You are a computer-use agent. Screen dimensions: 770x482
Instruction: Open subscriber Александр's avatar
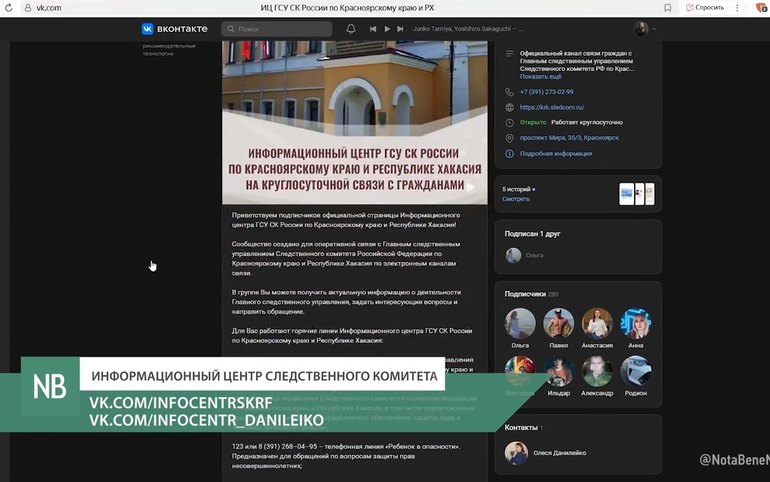point(597,371)
